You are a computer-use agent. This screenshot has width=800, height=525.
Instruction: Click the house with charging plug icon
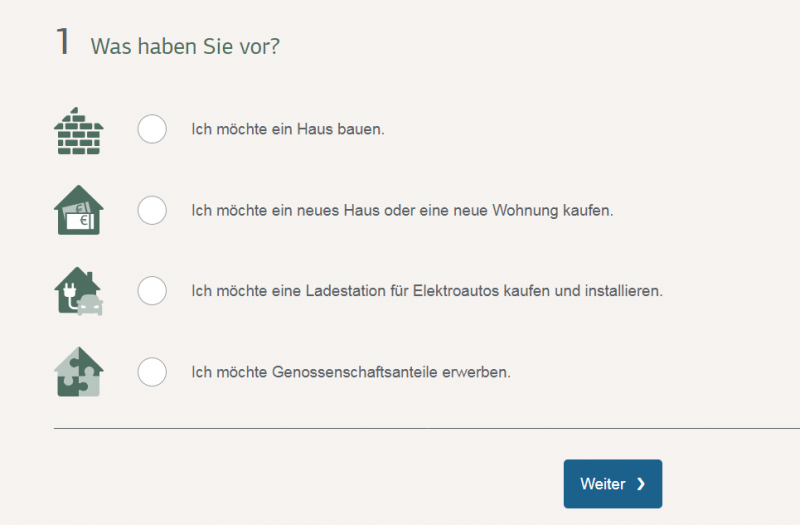tap(78, 291)
